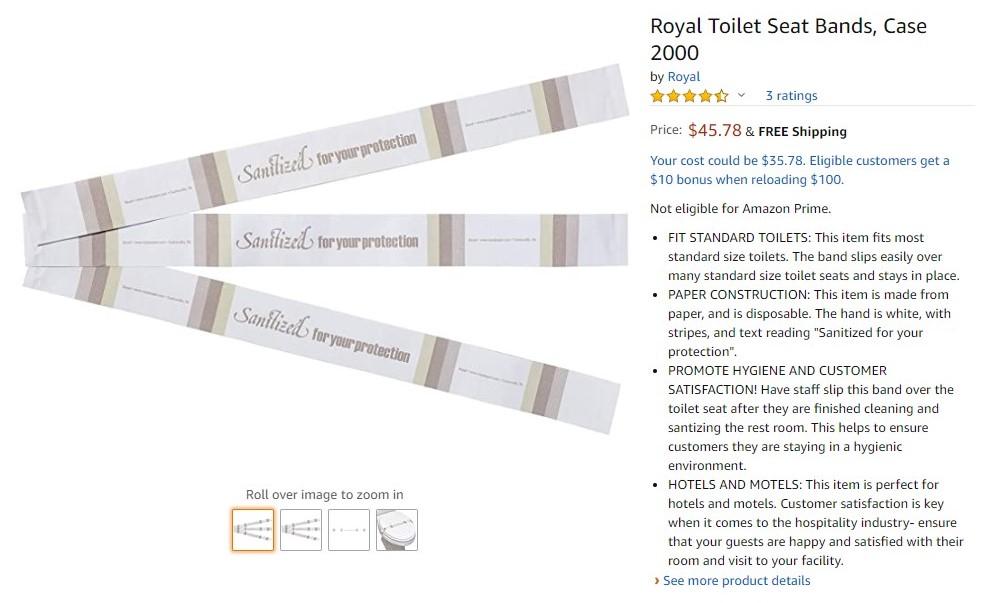Select the toilet seat thumbnail image
The height and width of the screenshot is (603, 993).
tap(397, 530)
